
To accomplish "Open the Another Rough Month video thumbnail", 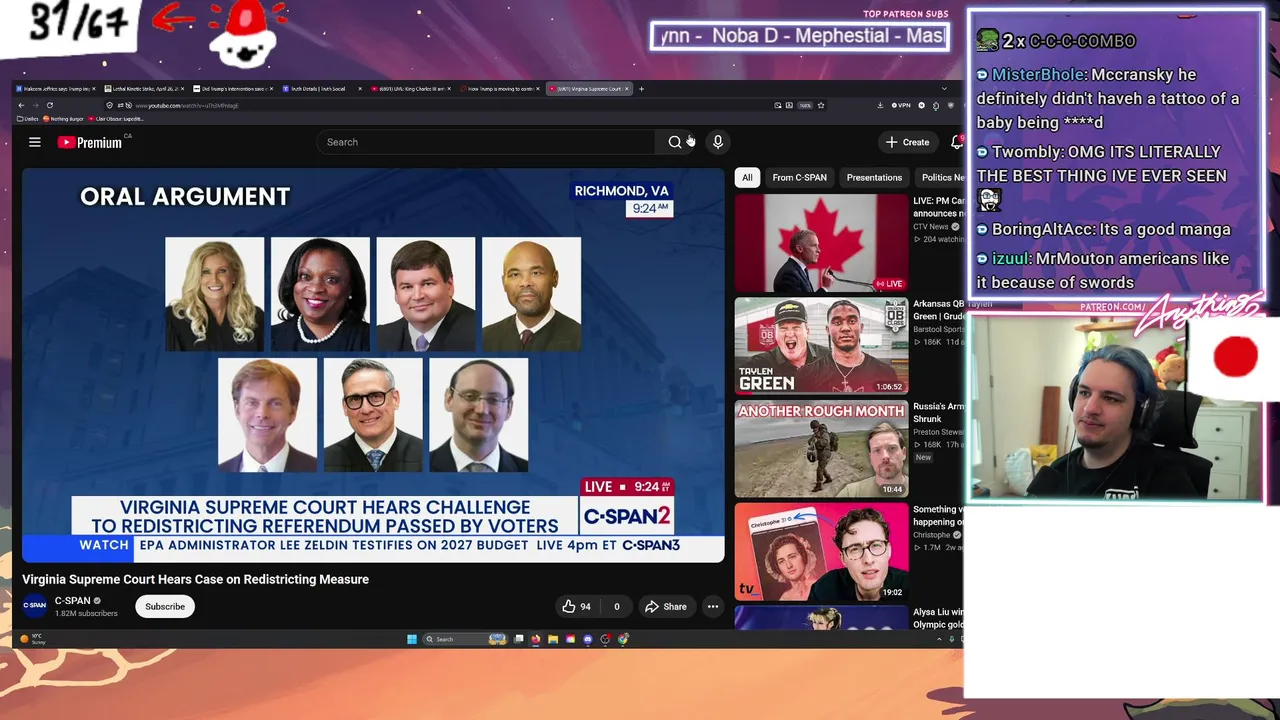I will (821, 449).
